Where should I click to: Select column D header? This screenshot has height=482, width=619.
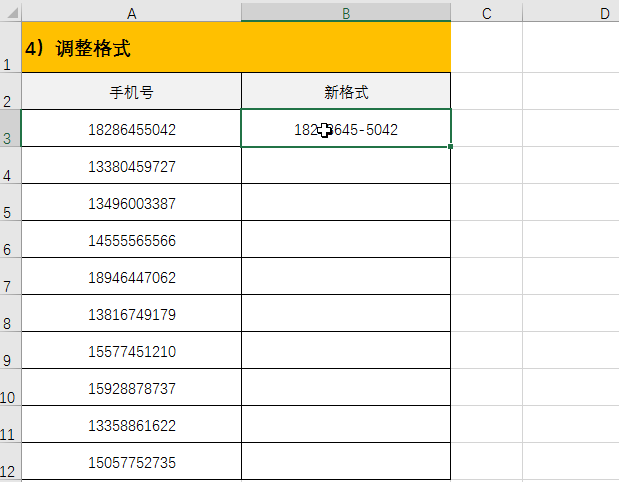tap(571, 13)
